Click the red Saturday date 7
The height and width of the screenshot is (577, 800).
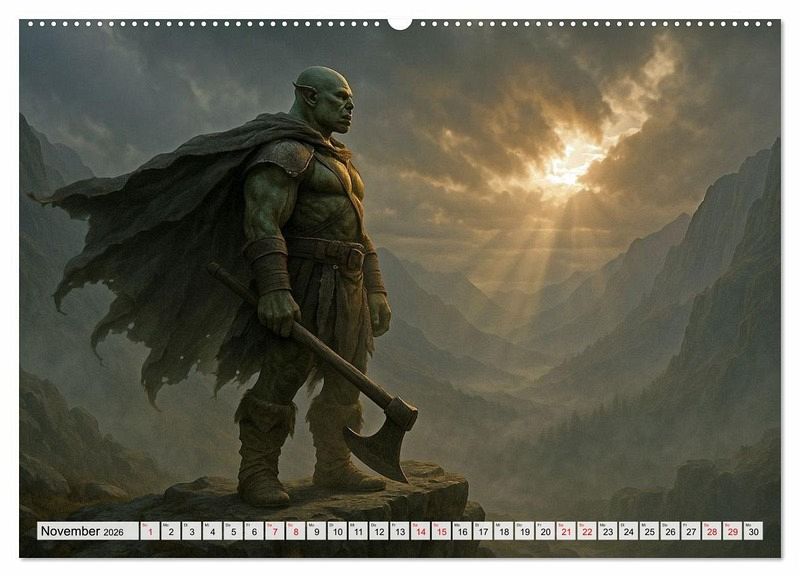274,532
